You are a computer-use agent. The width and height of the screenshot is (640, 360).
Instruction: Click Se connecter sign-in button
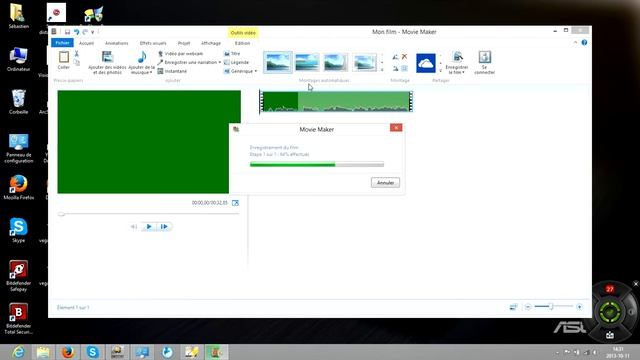[x=484, y=62]
